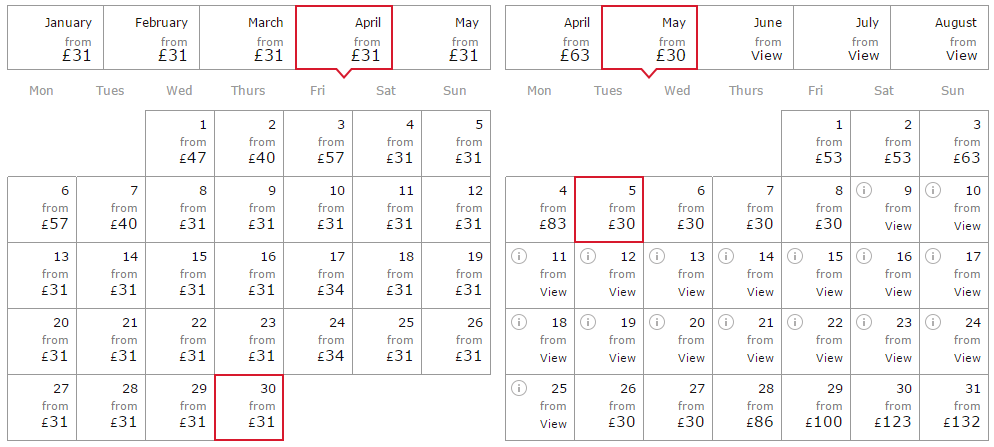Open the info icon on 11 May
This screenshot has width=994, height=447.
click(x=519, y=256)
